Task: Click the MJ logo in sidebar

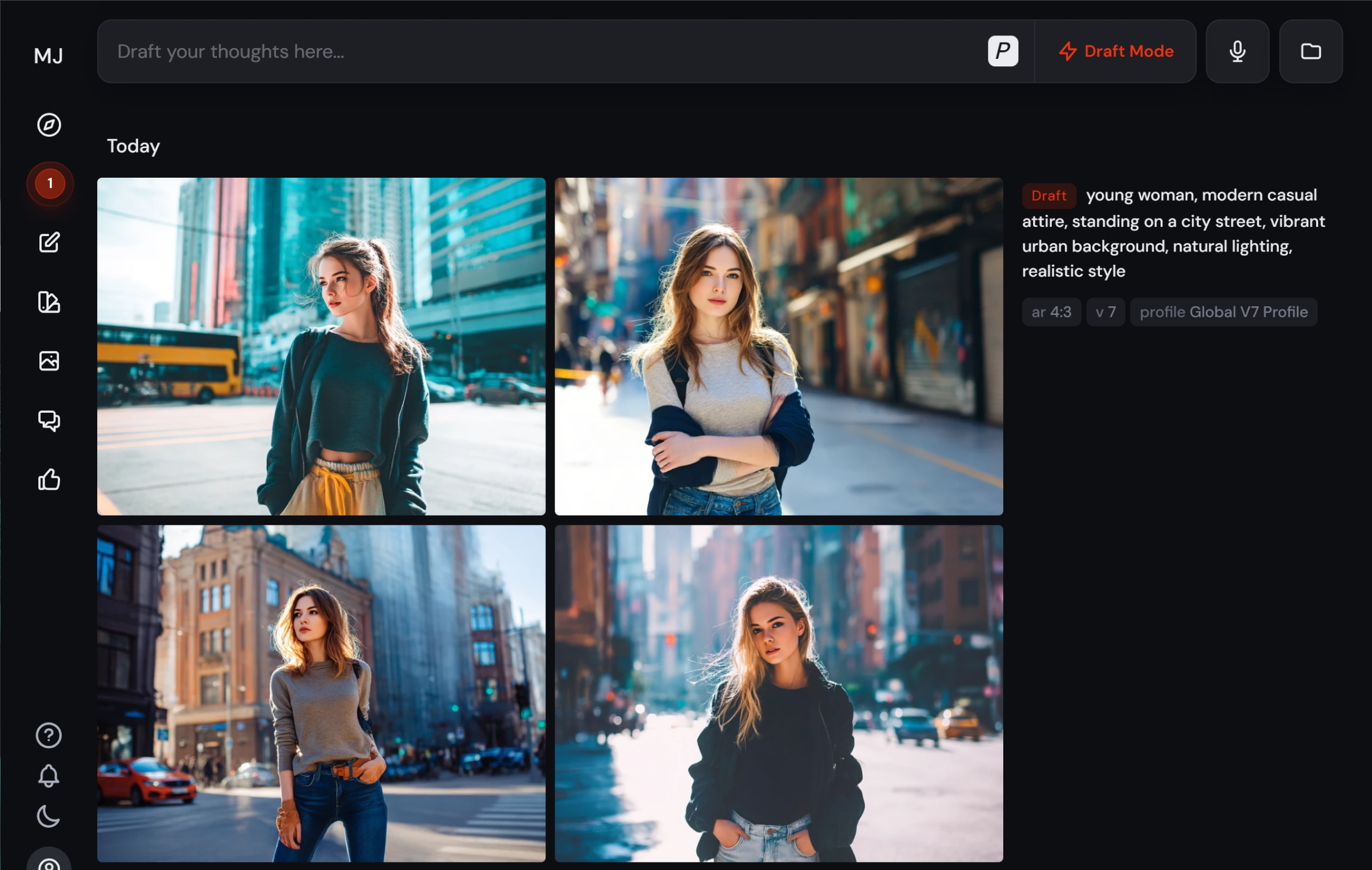Action: [x=49, y=56]
